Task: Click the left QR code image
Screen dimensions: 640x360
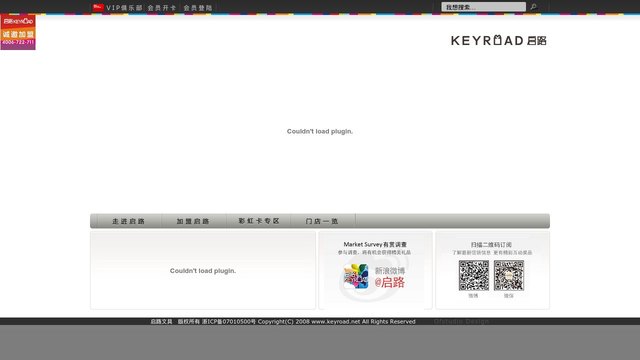Action: tap(473, 276)
